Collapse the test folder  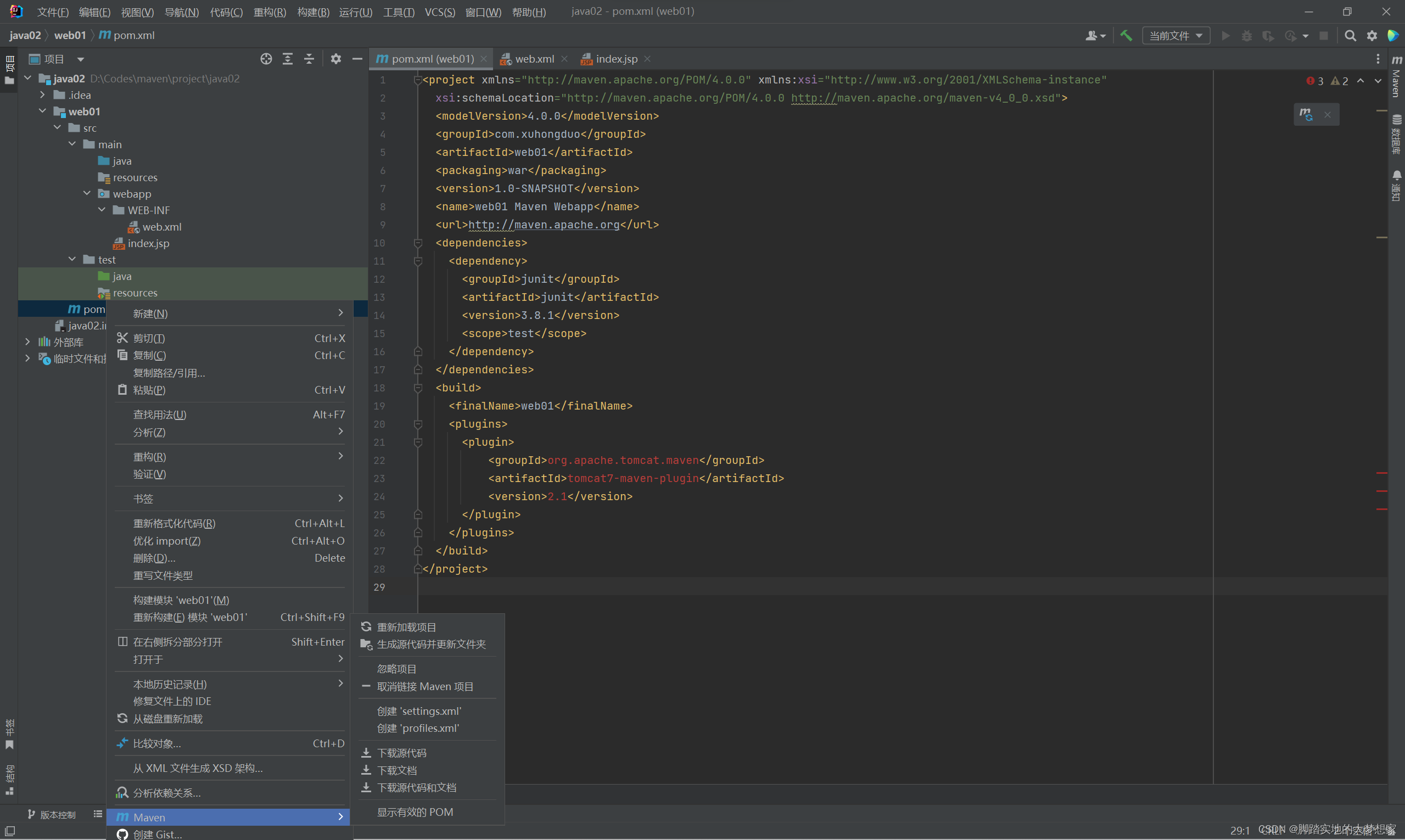(x=72, y=259)
